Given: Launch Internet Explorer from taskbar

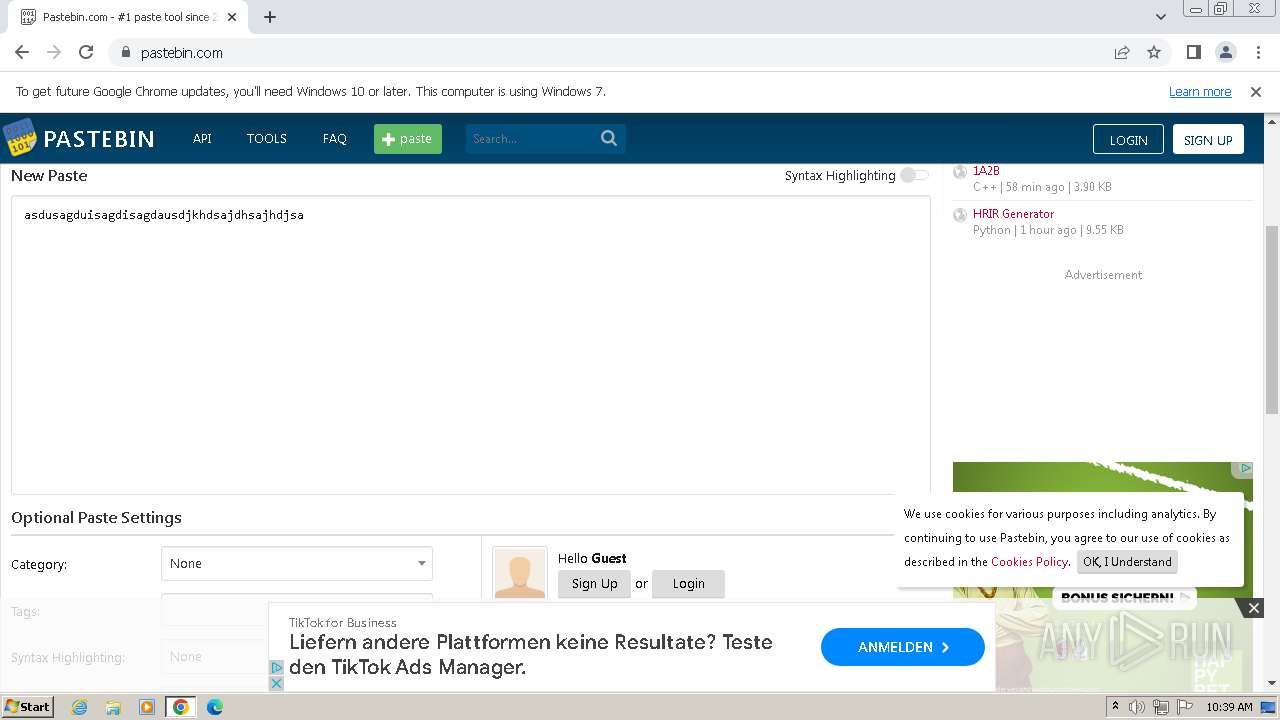Looking at the screenshot, I should (79, 707).
